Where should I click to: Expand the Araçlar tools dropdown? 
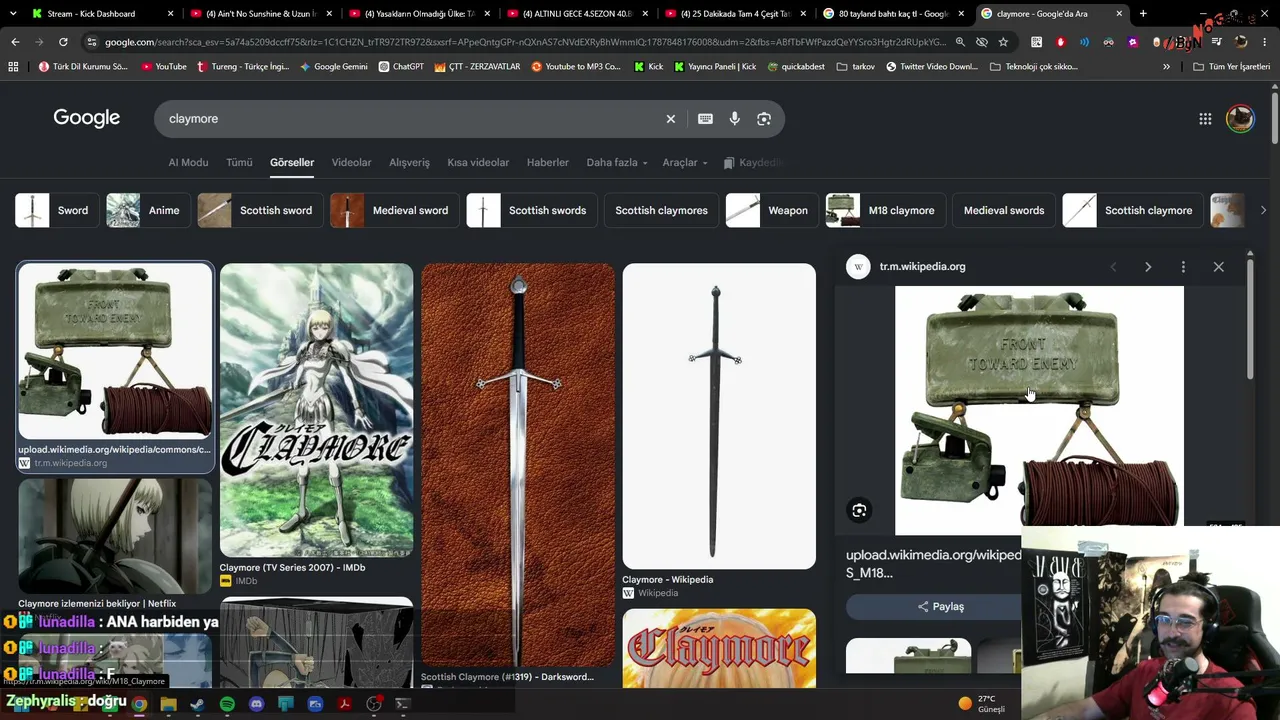[685, 163]
